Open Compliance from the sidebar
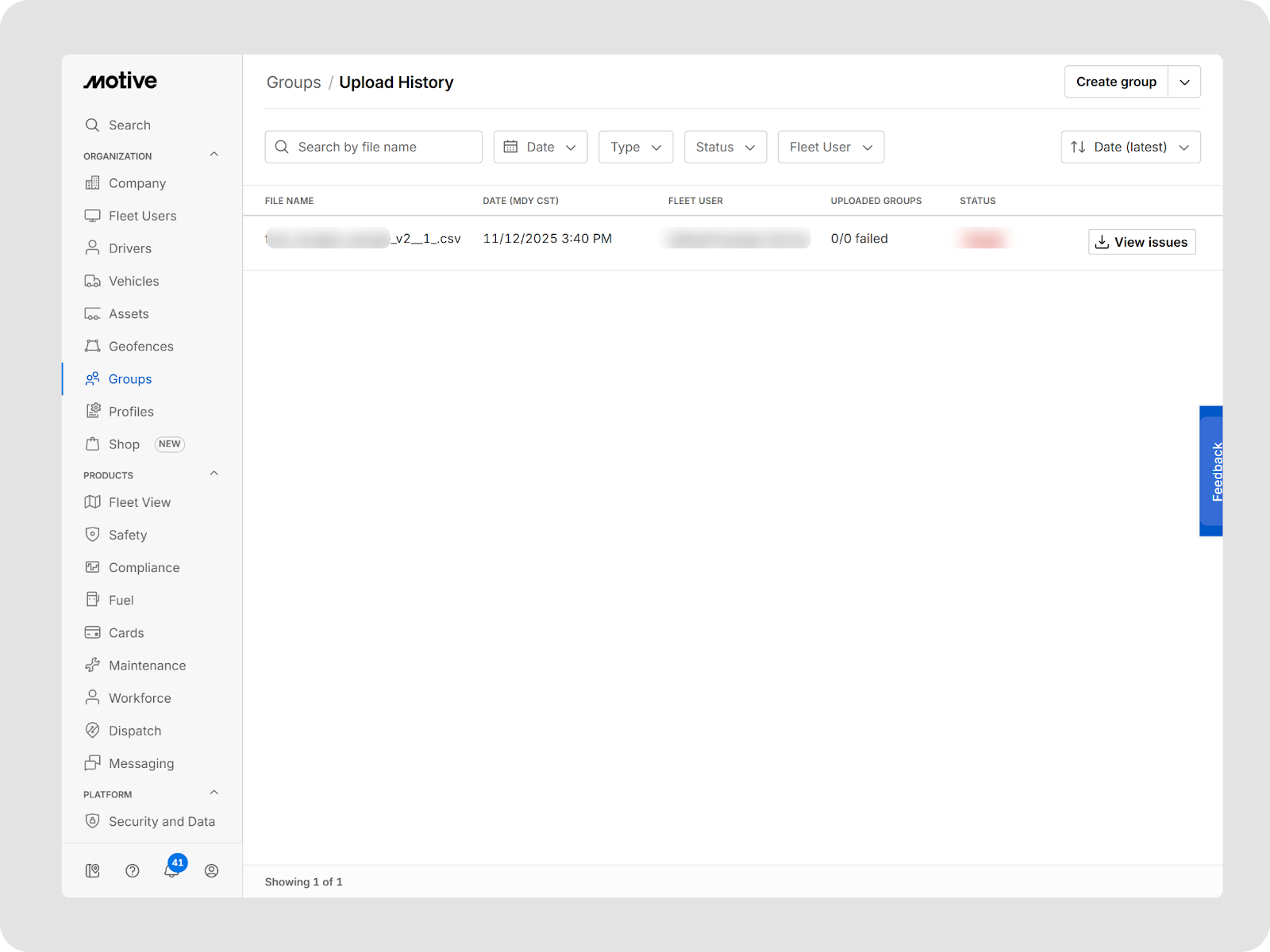Screen dimensions: 1270x952 click(x=144, y=568)
